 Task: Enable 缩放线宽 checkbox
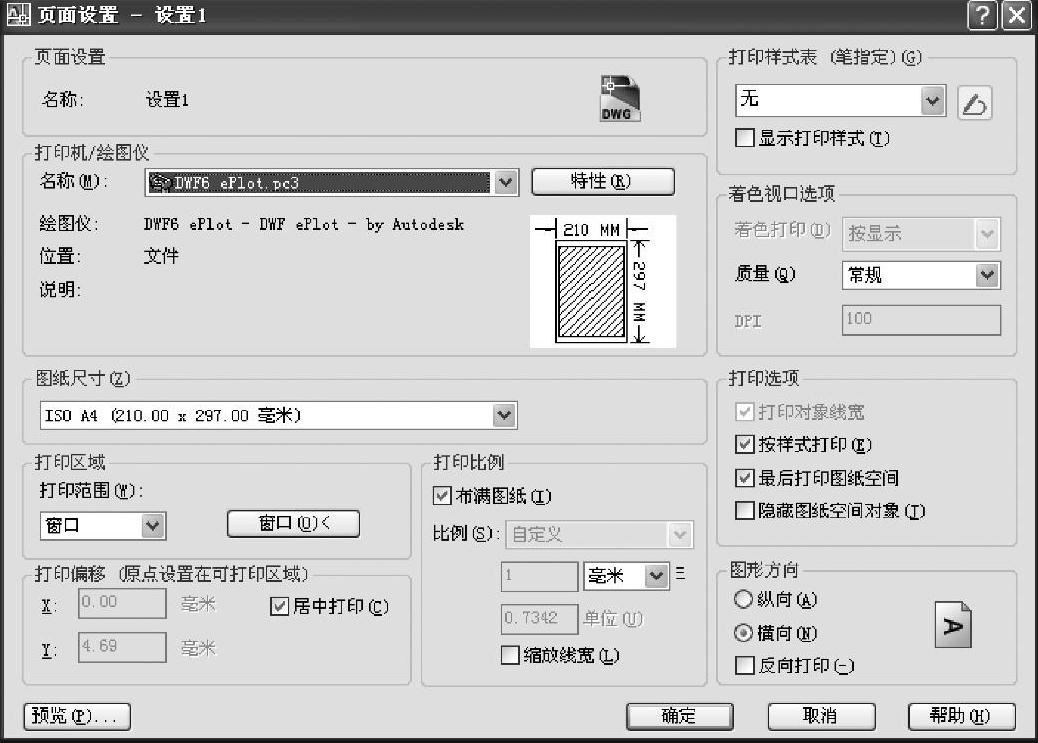click(x=510, y=655)
